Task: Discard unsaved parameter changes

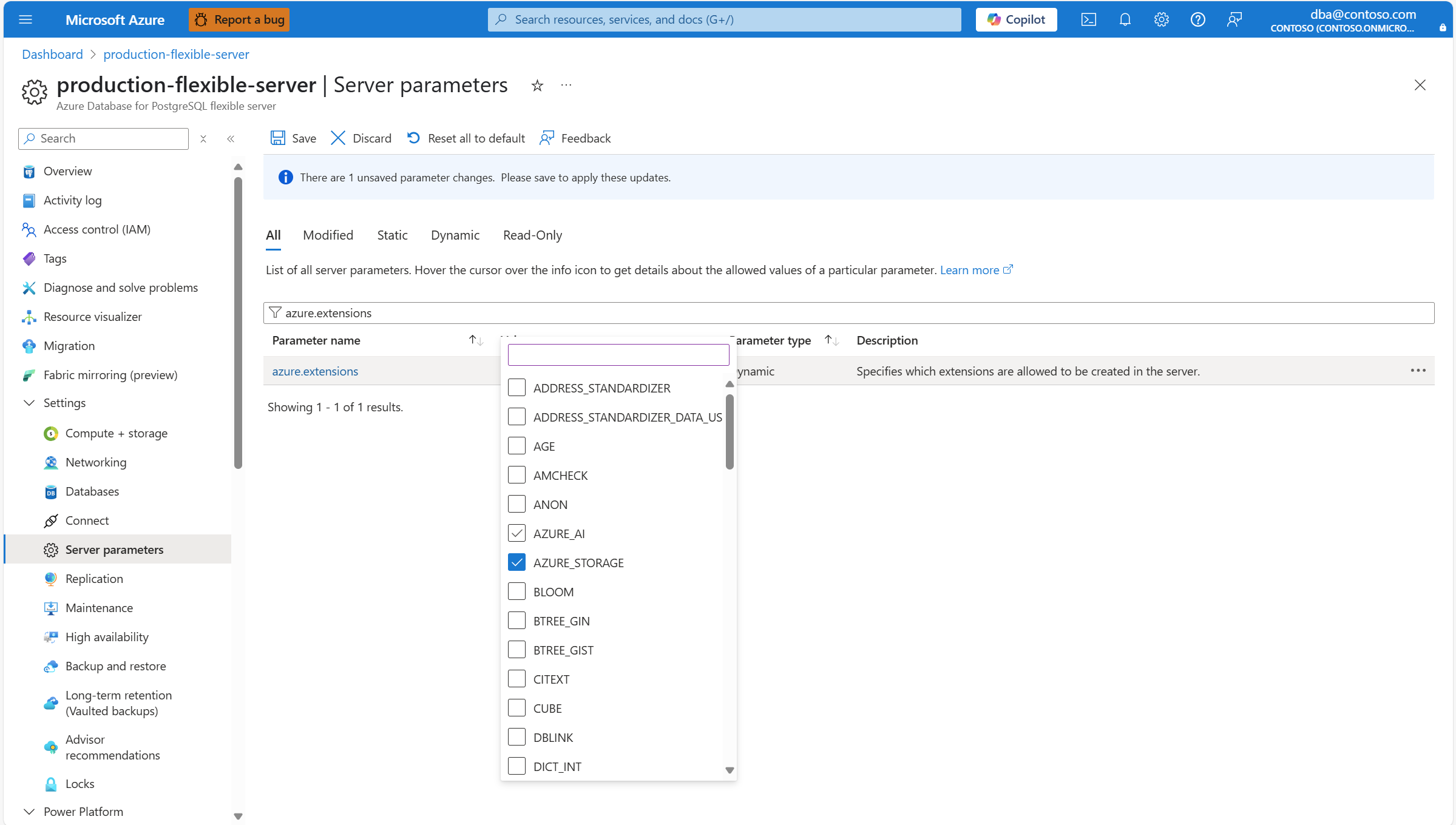Action: (361, 138)
